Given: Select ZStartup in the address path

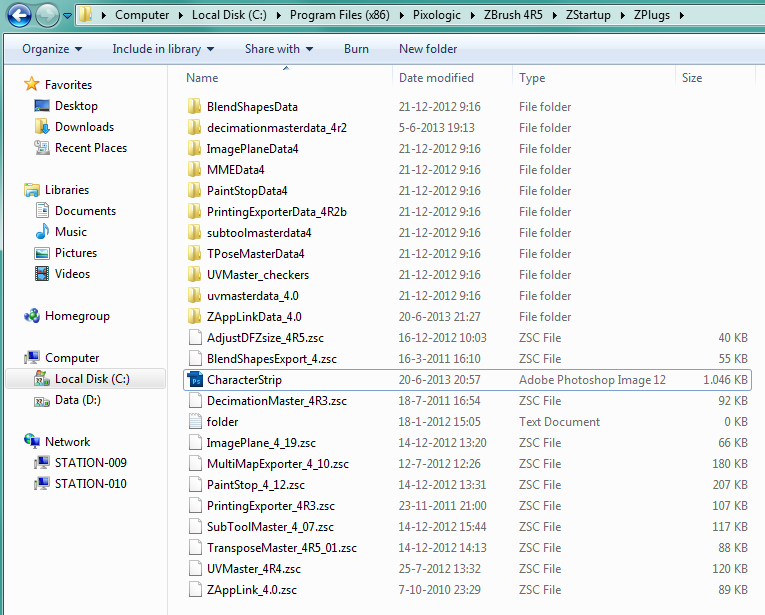Looking at the screenshot, I should click(x=588, y=15).
